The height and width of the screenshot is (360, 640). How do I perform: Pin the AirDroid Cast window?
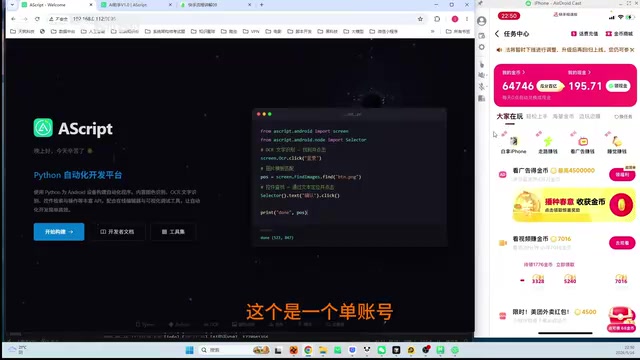click(480, 3)
